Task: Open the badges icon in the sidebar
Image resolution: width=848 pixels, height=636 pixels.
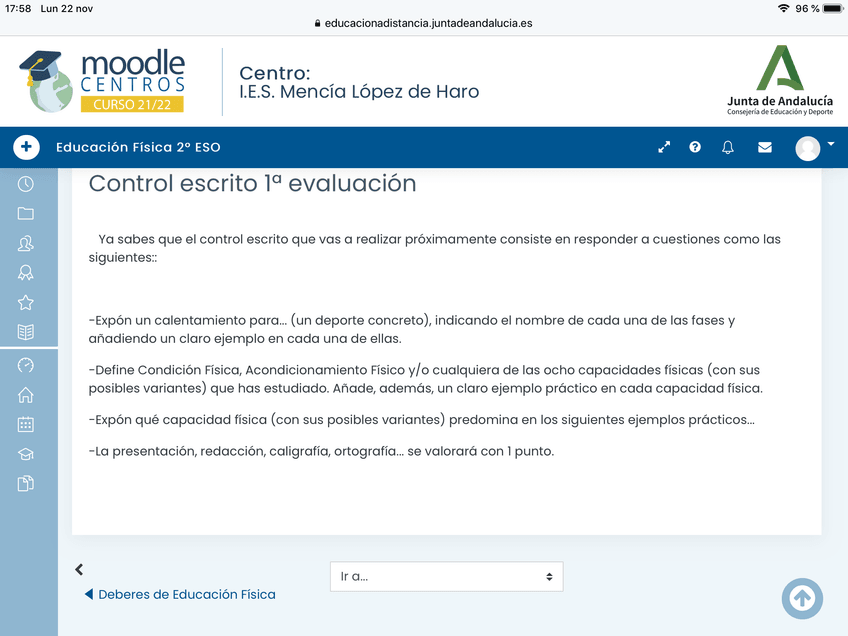Action: pos(27,272)
